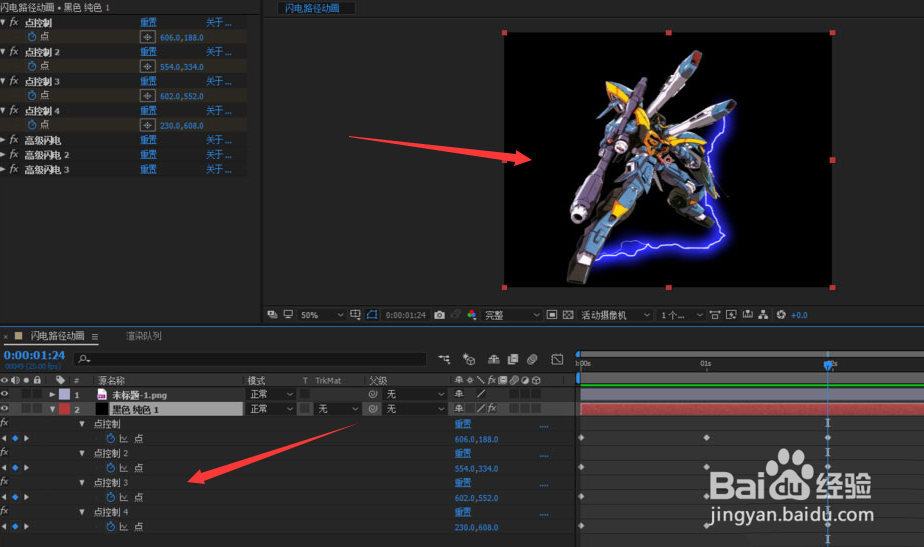The image size is (924, 547).
Task: Click the crosshair picker for 点控制 4 point
Action: (x=147, y=125)
